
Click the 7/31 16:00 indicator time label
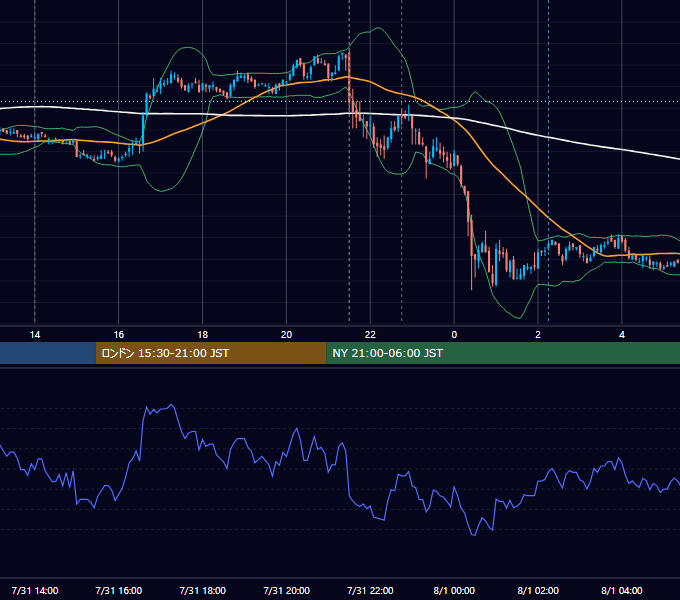(118, 590)
